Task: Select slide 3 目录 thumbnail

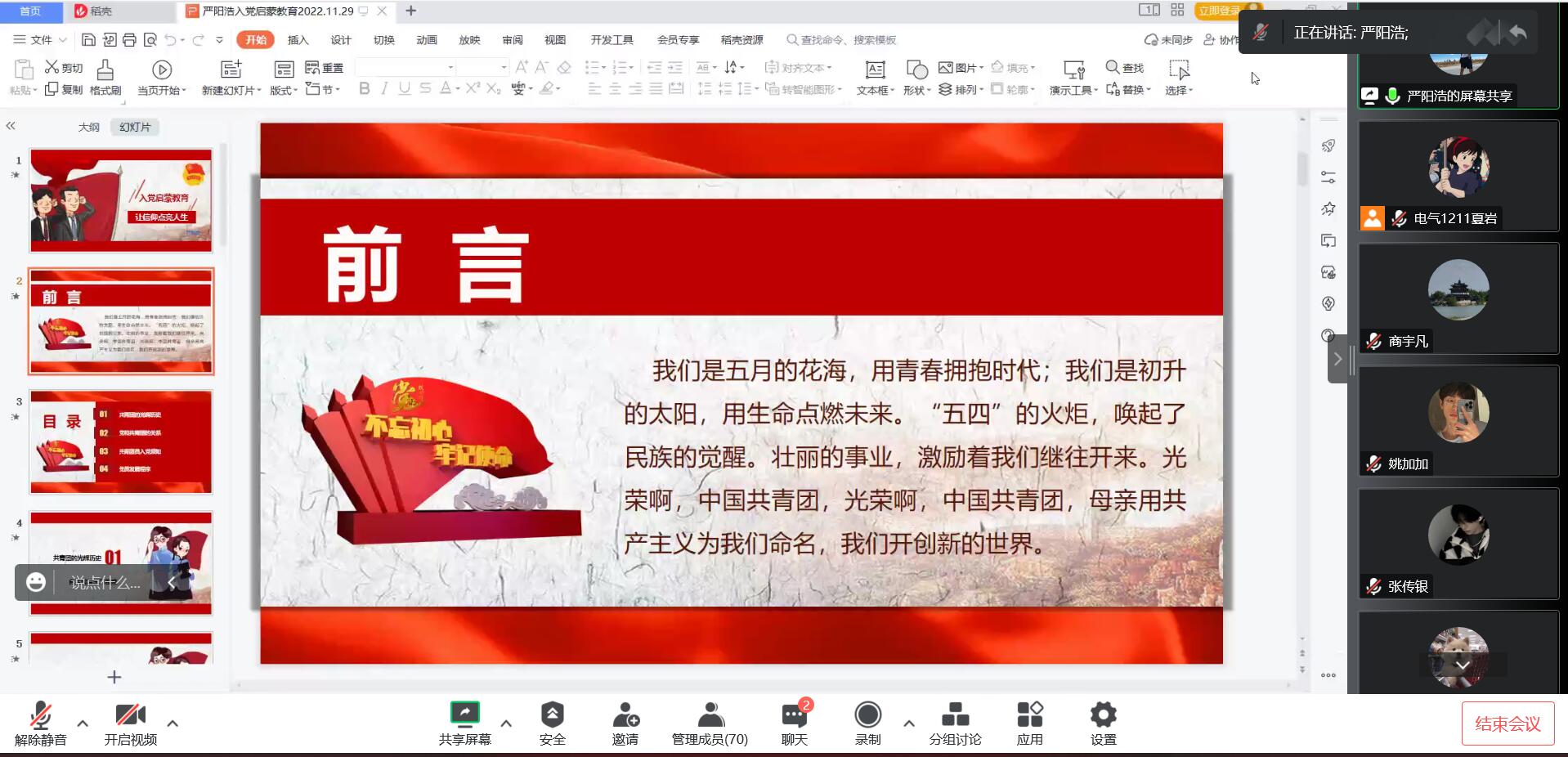Action: pos(121,441)
